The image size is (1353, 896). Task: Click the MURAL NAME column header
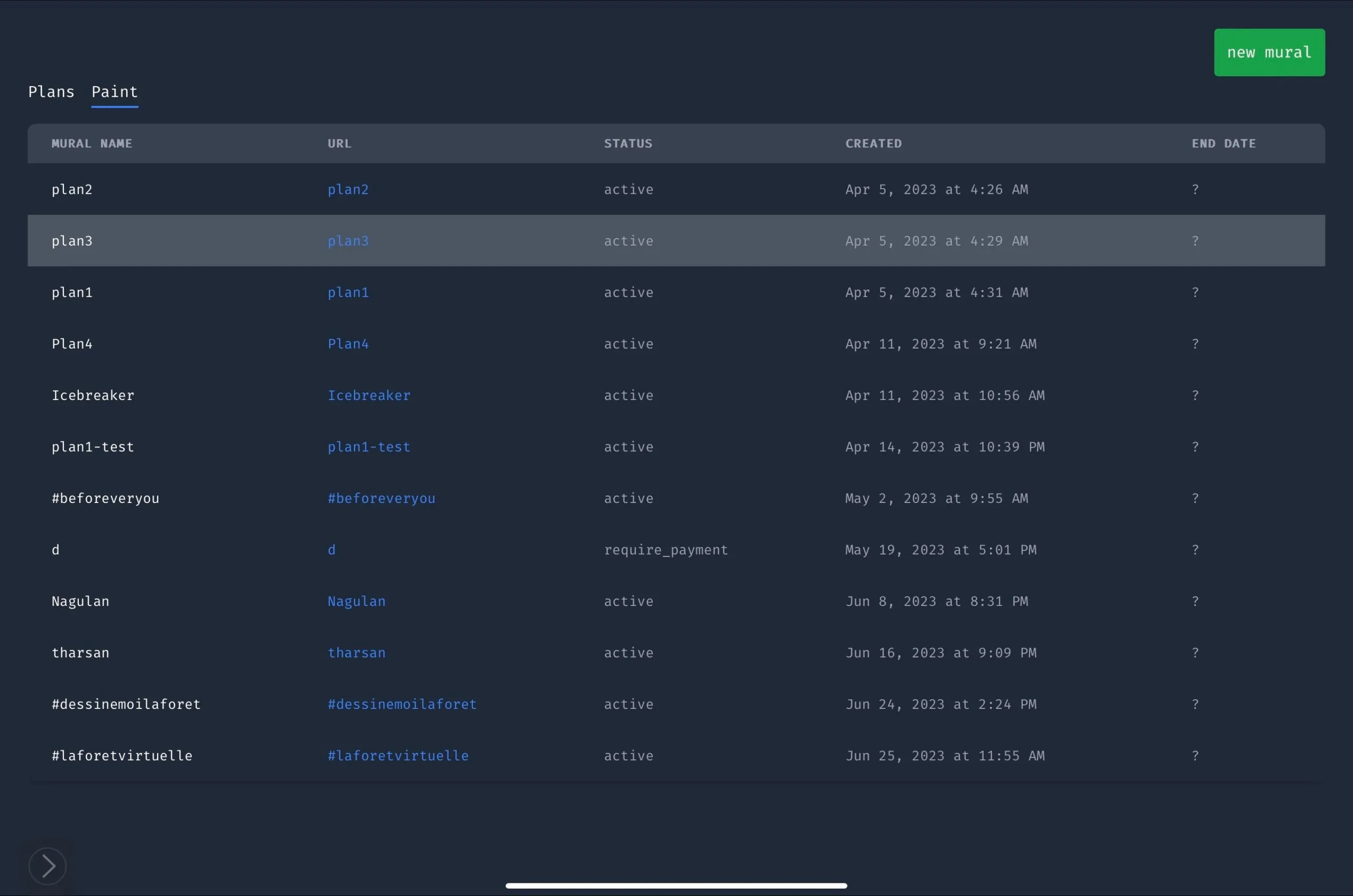tap(91, 143)
